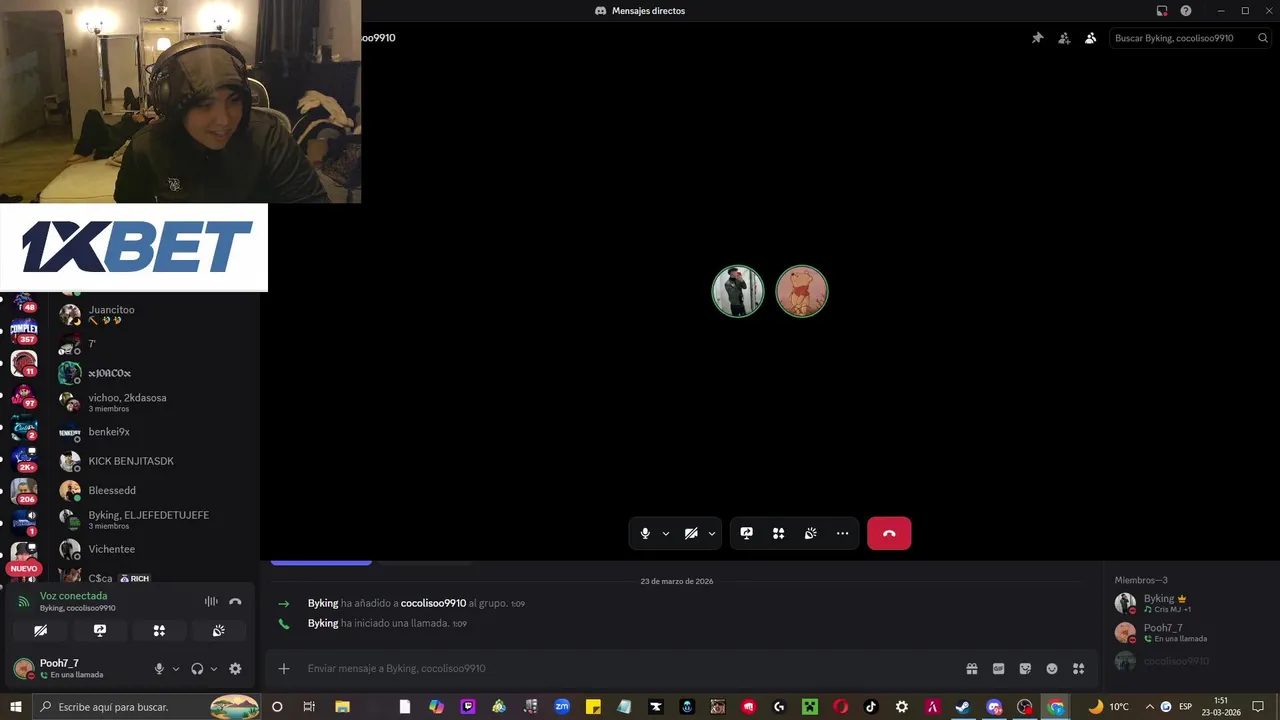Toggle the member list visibility
1280x720 pixels.
pos(1090,38)
